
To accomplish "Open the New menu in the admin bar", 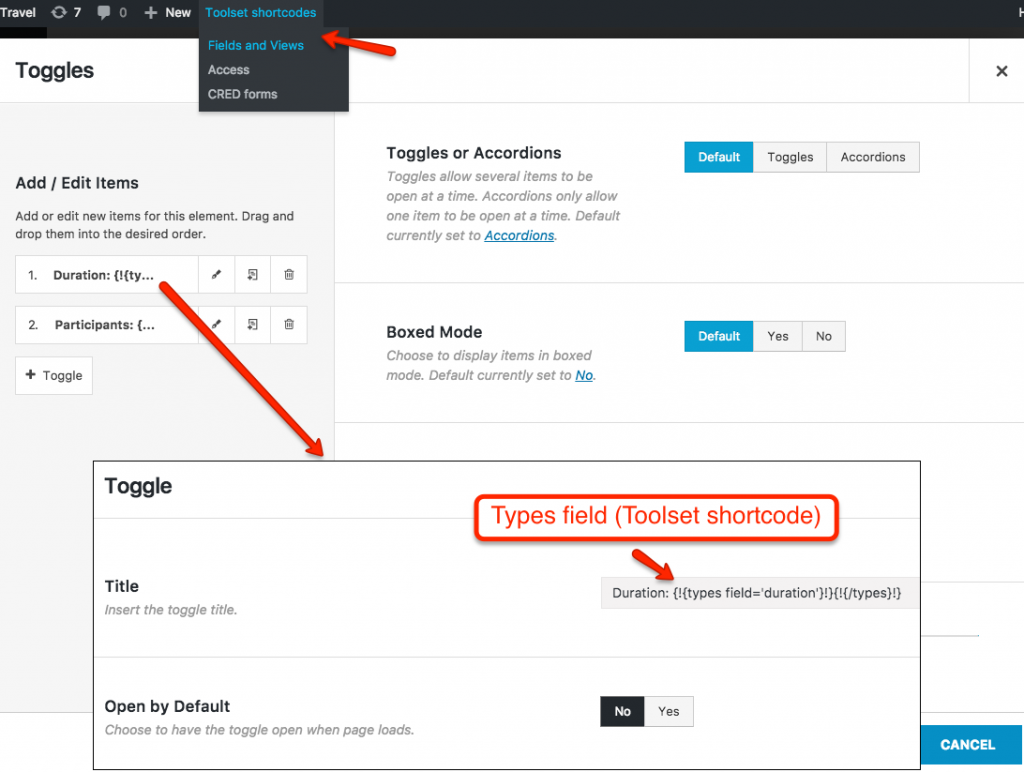I will (x=166, y=12).
